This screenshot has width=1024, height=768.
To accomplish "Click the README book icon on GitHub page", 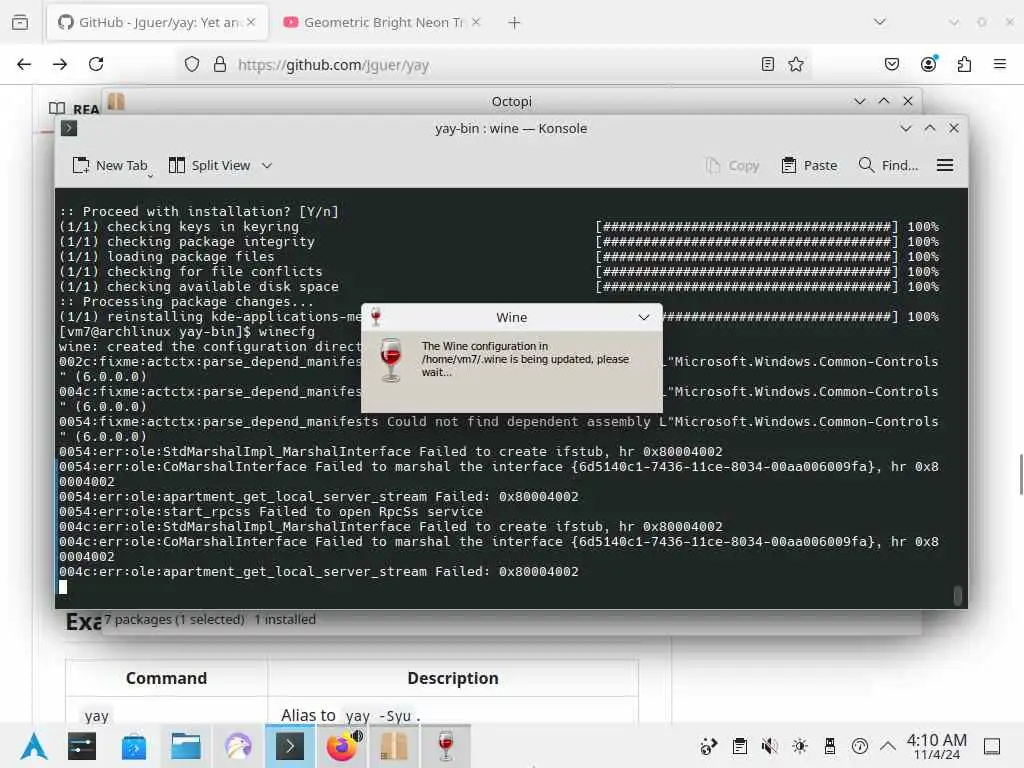I will [x=57, y=108].
